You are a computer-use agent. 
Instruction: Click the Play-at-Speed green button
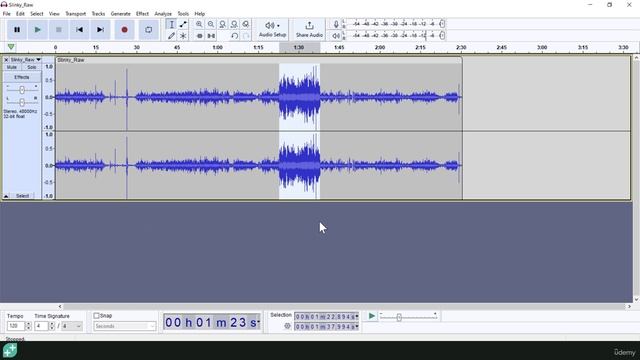point(371,316)
